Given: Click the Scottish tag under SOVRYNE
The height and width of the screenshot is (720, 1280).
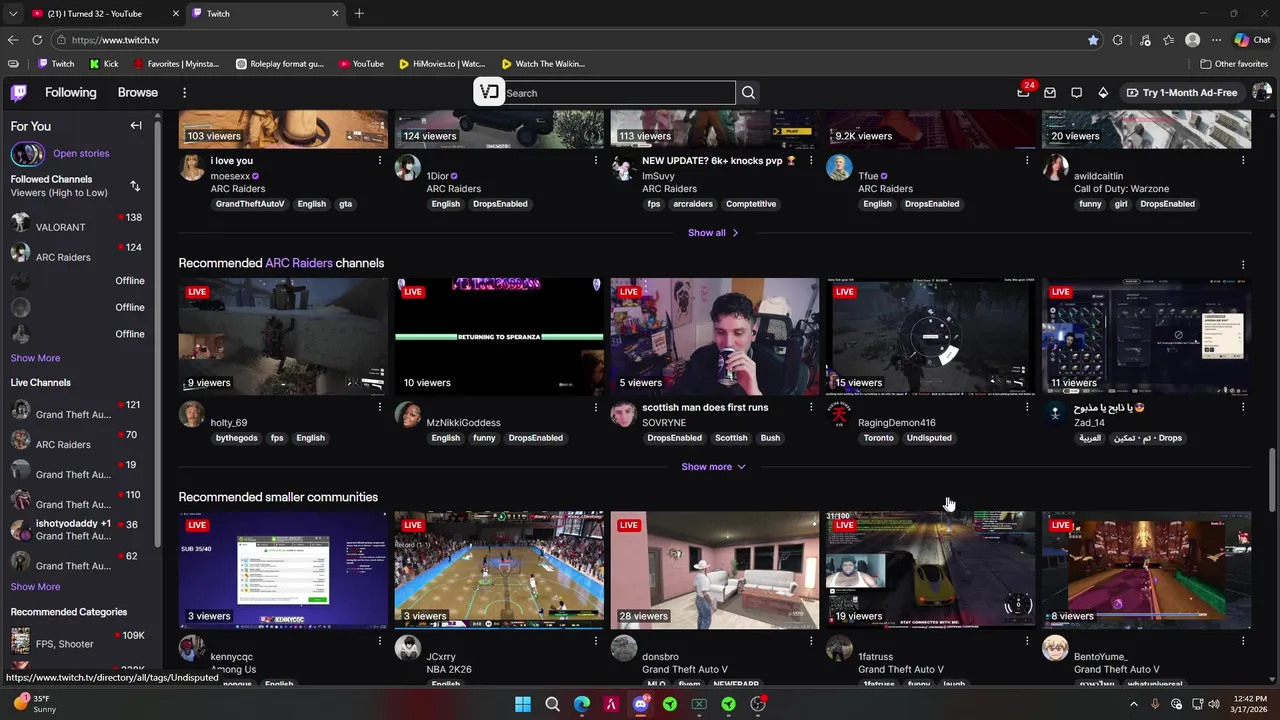Looking at the screenshot, I should (731, 438).
